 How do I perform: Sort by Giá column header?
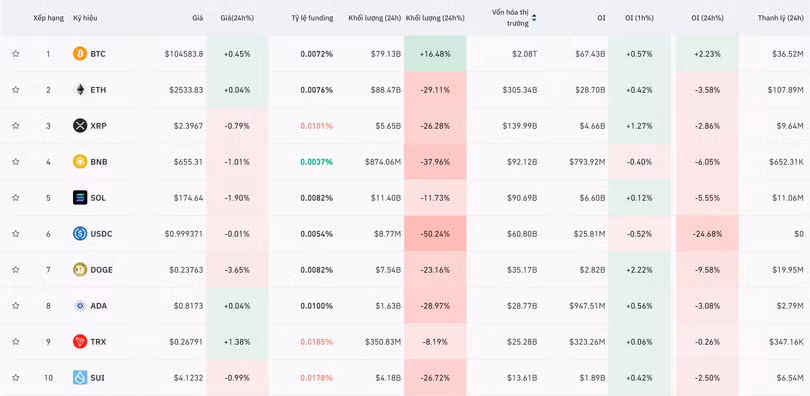coord(198,18)
